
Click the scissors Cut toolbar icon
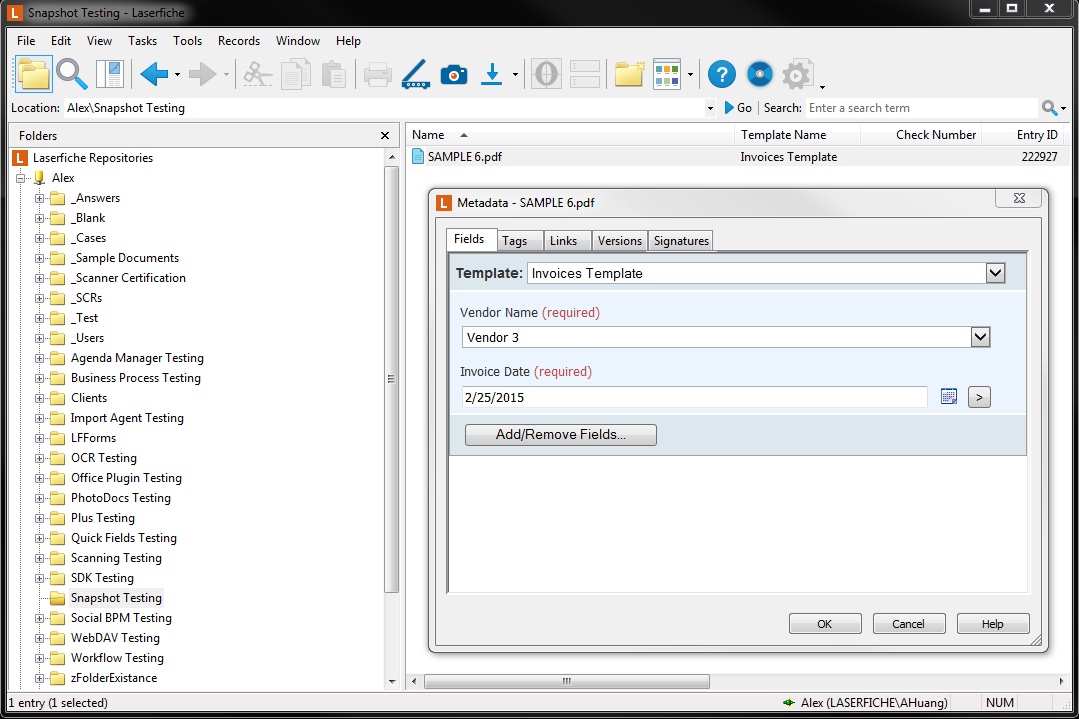pyautogui.click(x=257, y=74)
